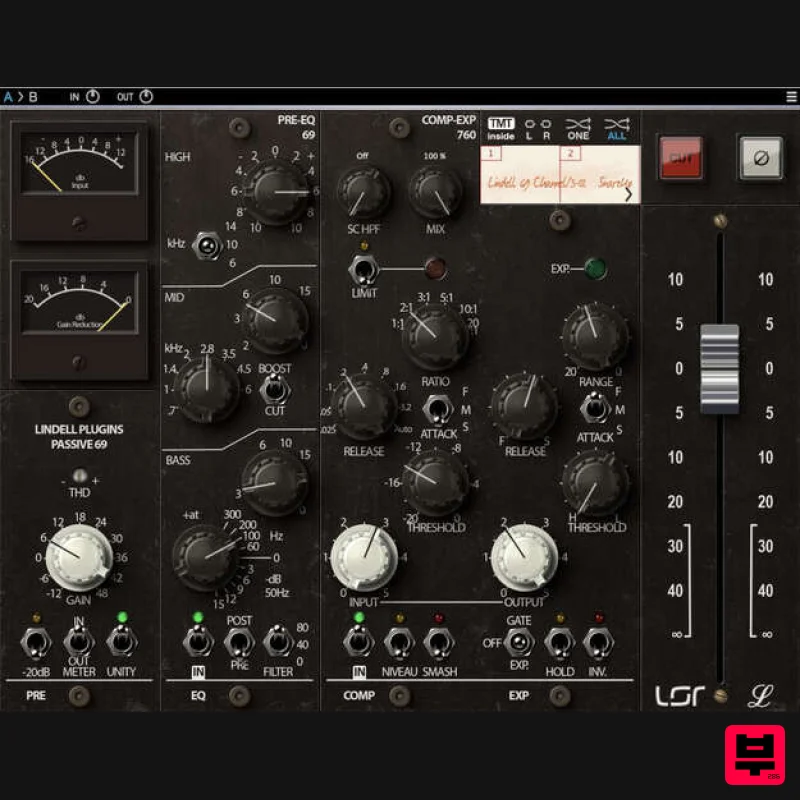
Task: Toggle the IN/OUT METER switch
Action: [79, 644]
